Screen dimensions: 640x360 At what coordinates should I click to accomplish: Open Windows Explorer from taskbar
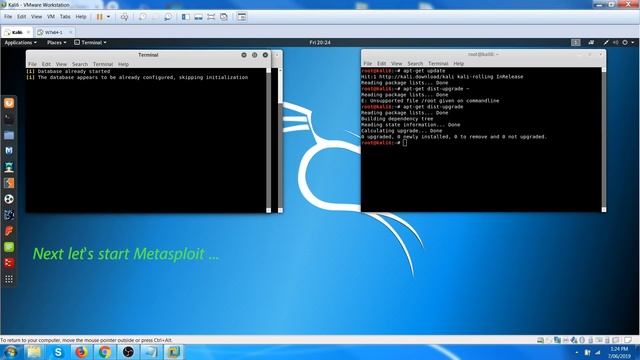[34, 352]
